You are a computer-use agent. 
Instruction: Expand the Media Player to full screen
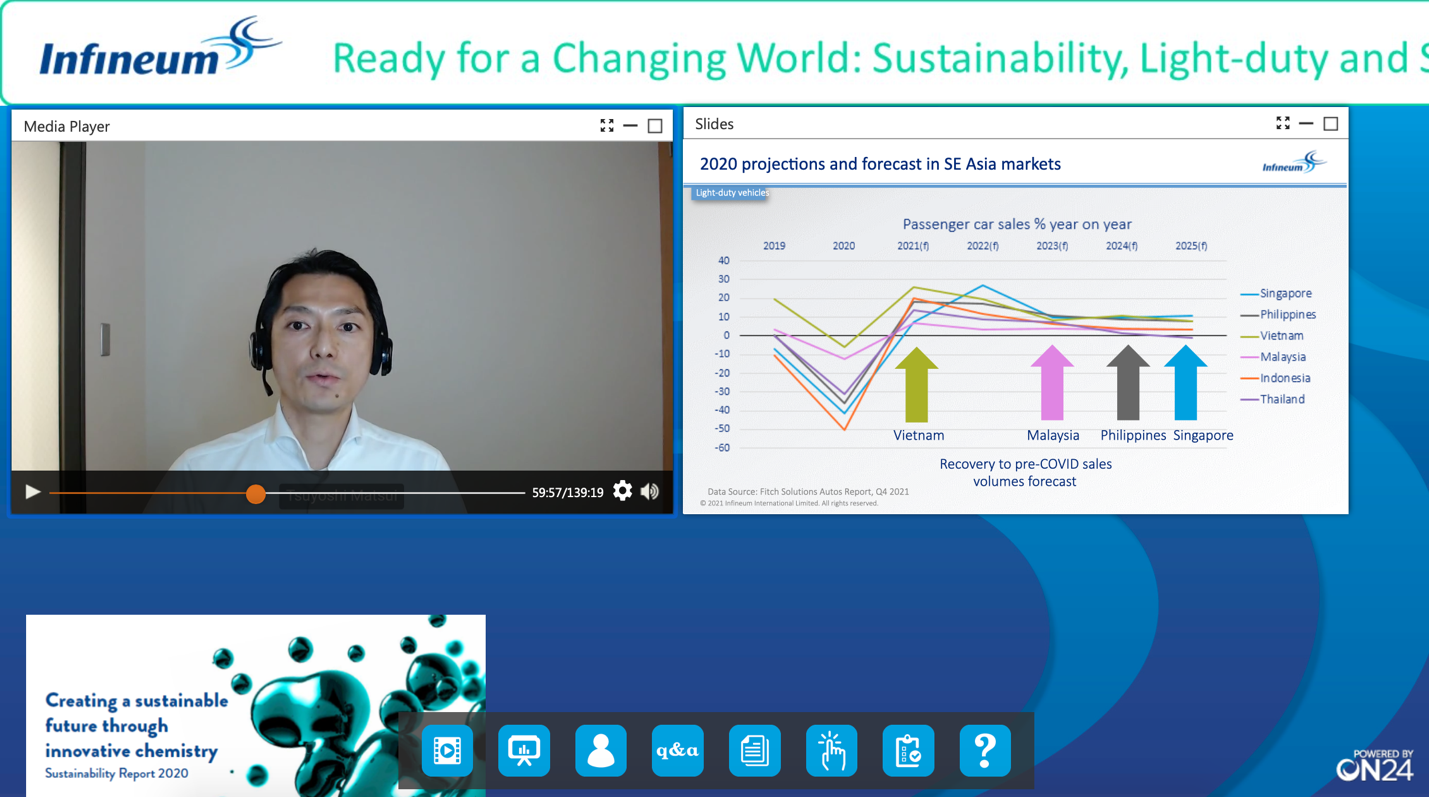tap(607, 126)
